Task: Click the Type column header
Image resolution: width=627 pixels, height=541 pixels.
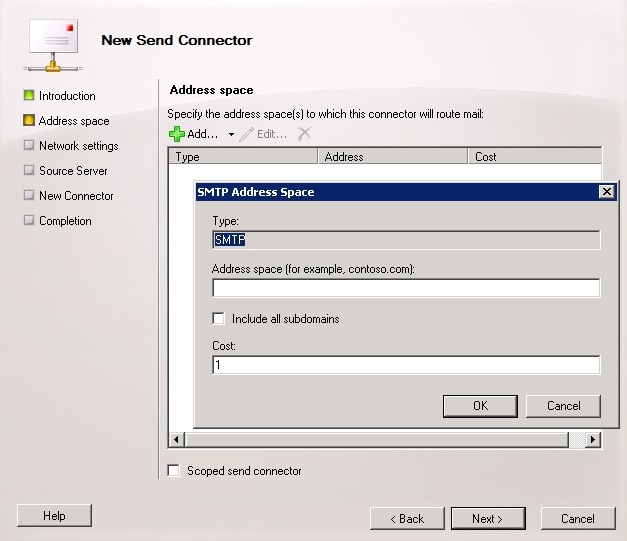Action: click(x=243, y=156)
